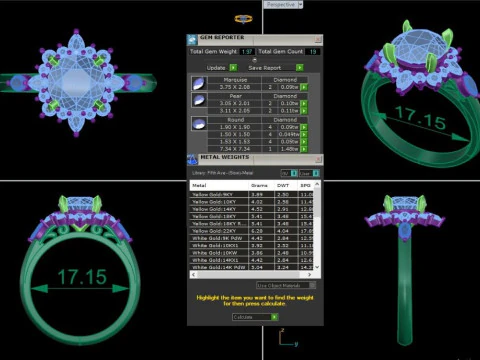Click the metal list scroll down arrow
Viewport: 480px width, 360px height.
317,267
